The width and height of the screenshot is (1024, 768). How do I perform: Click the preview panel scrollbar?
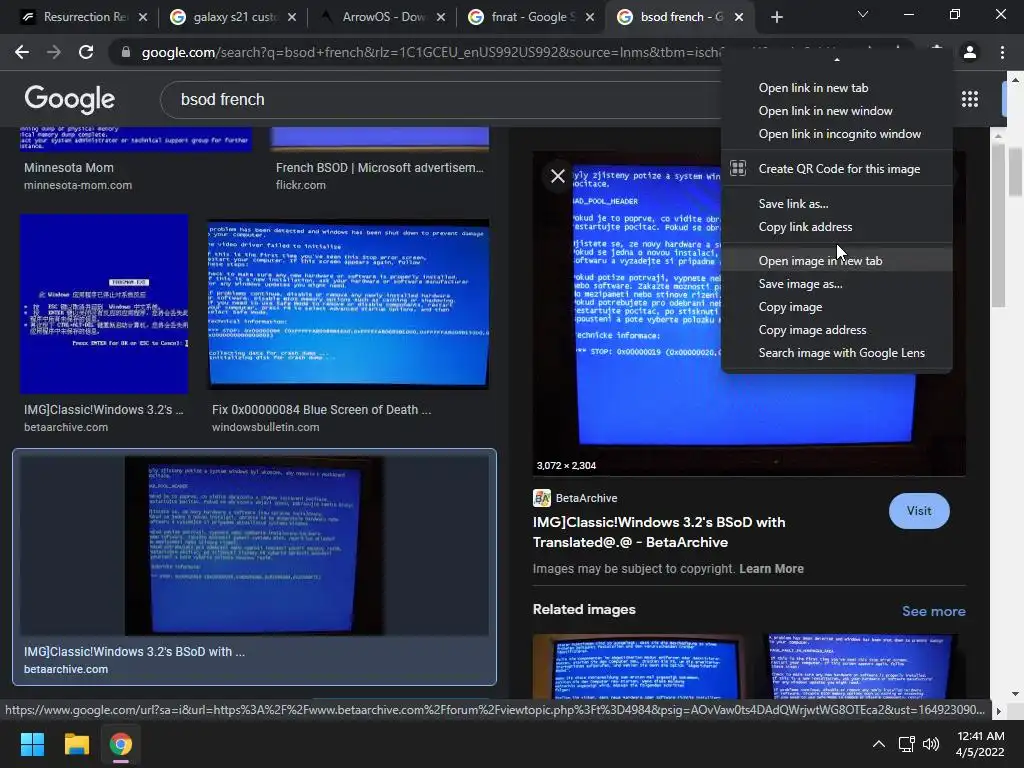point(997,225)
